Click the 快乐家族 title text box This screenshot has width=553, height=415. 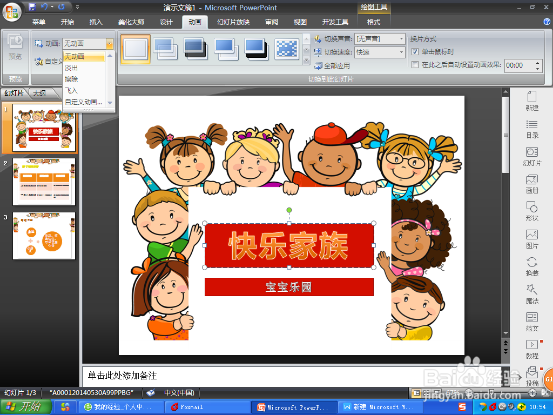coord(289,245)
